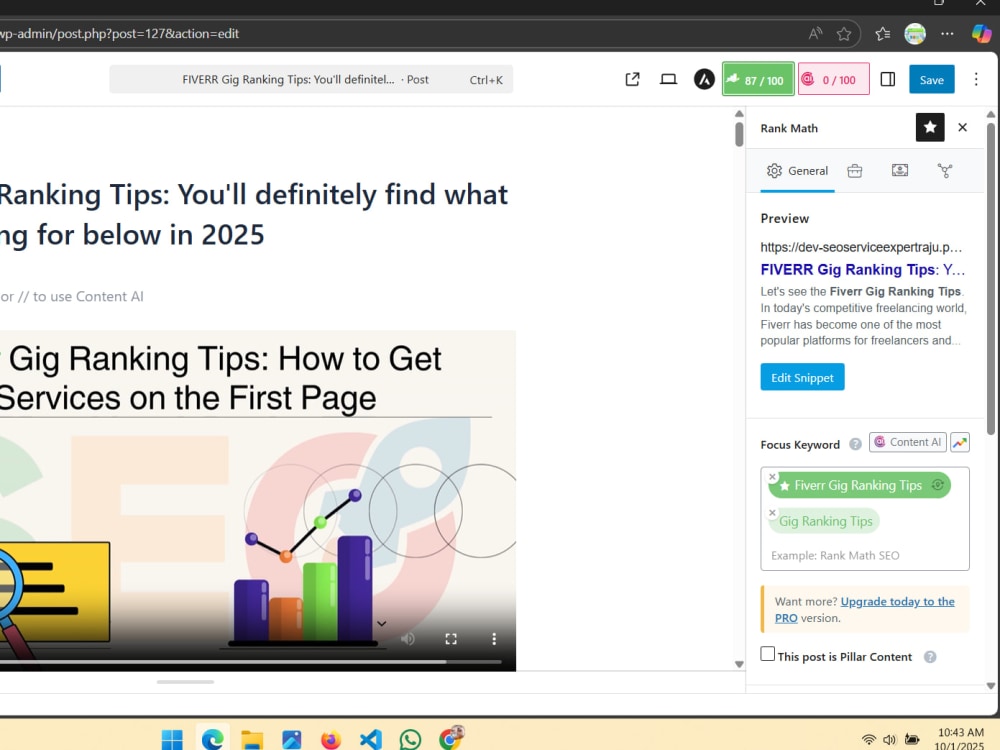
Task: Enter fullscreen on the video
Action: point(451,638)
